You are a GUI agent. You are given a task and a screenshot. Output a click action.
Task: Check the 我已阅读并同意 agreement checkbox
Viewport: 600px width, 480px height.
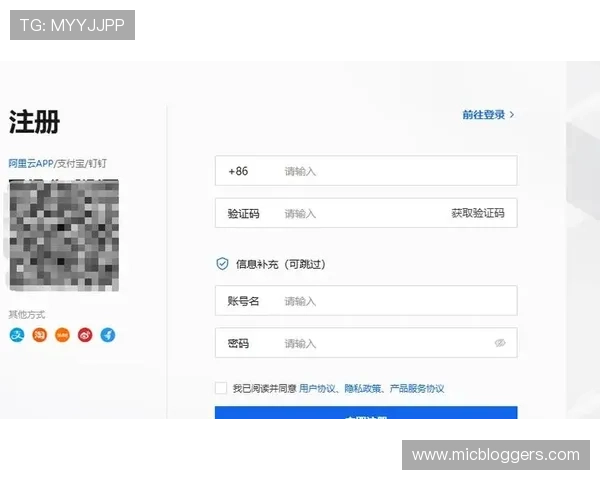coord(221,388)
